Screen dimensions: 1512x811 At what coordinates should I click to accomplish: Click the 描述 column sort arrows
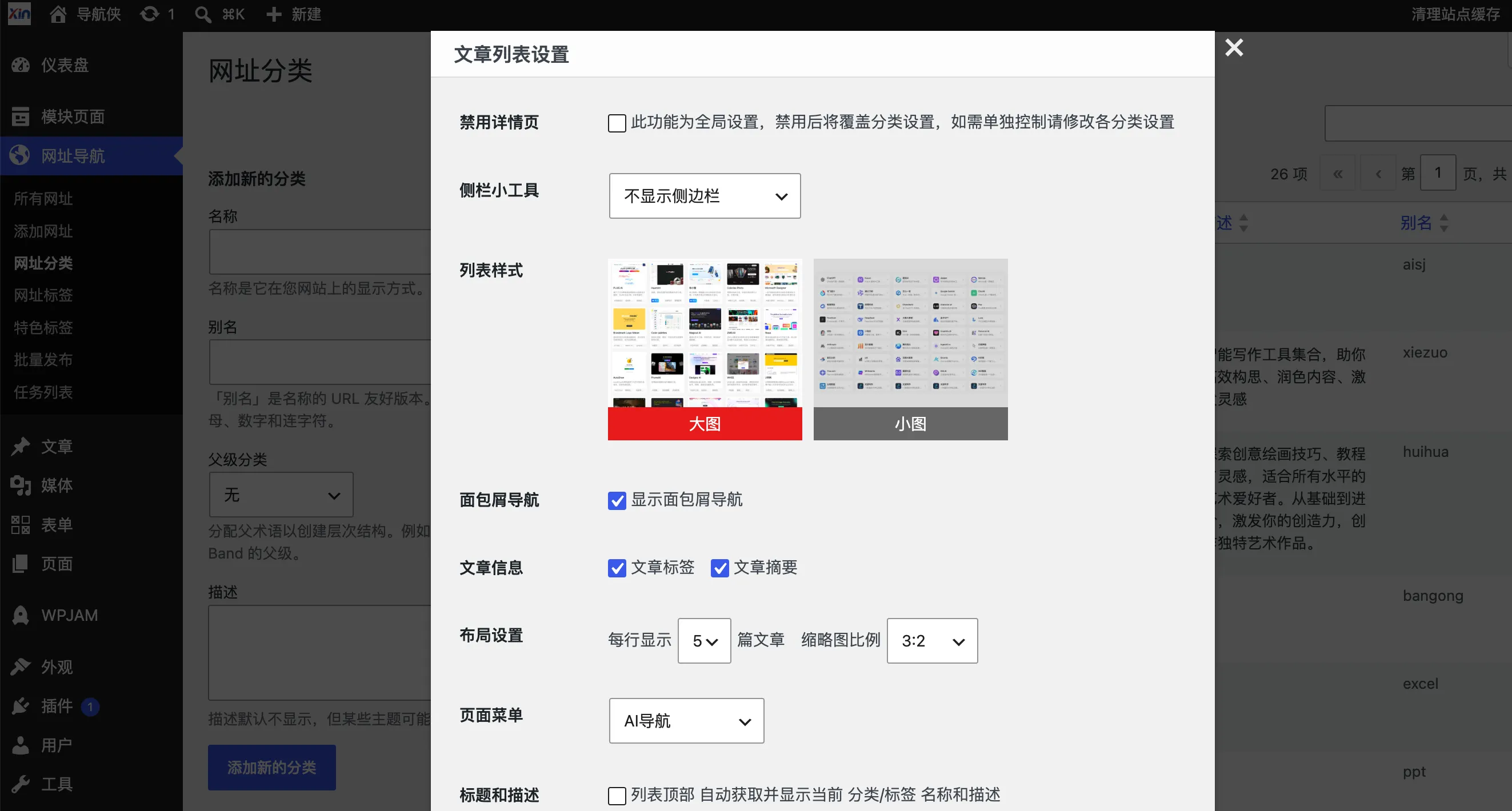1244,223
